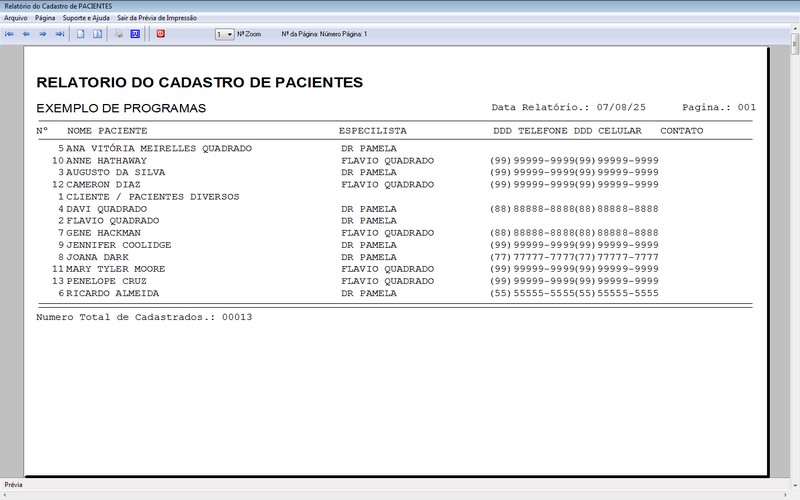Viewport: 800px width, 500px height.
Task: Open the Nº Zoom dropdown
Action: [x=230, y=34]
